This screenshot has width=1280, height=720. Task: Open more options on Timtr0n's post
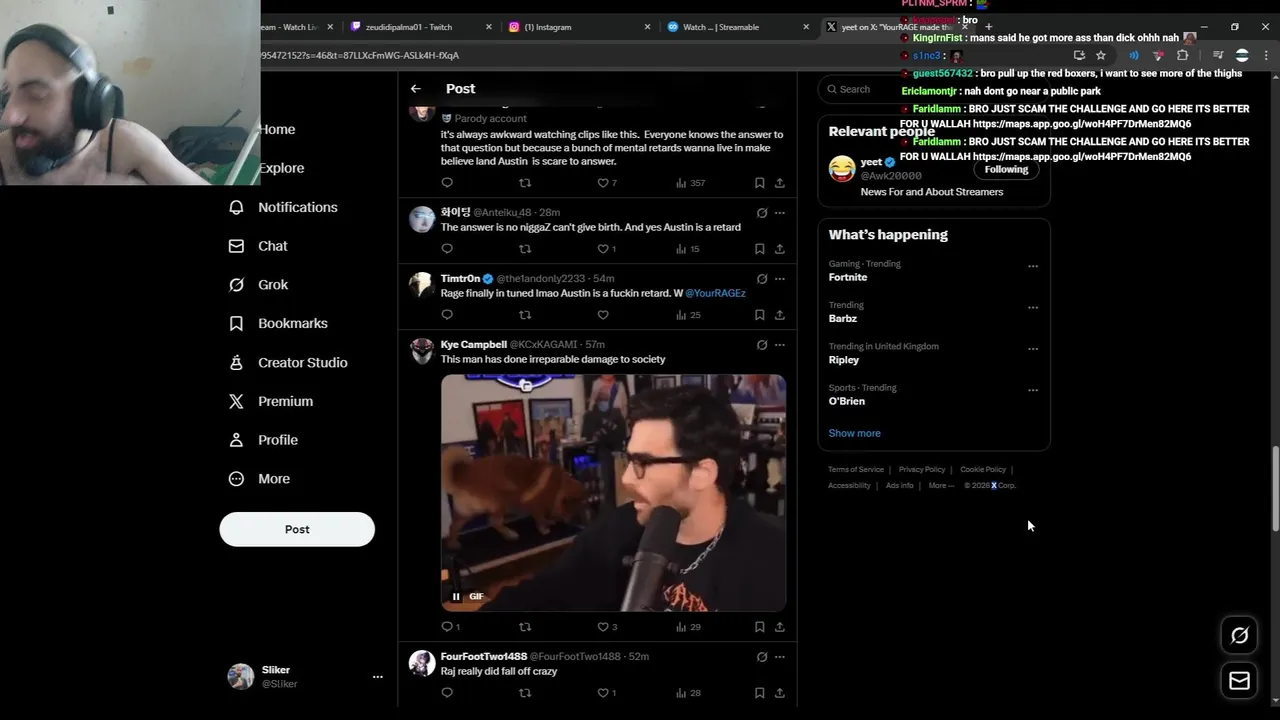coord(780,279)
